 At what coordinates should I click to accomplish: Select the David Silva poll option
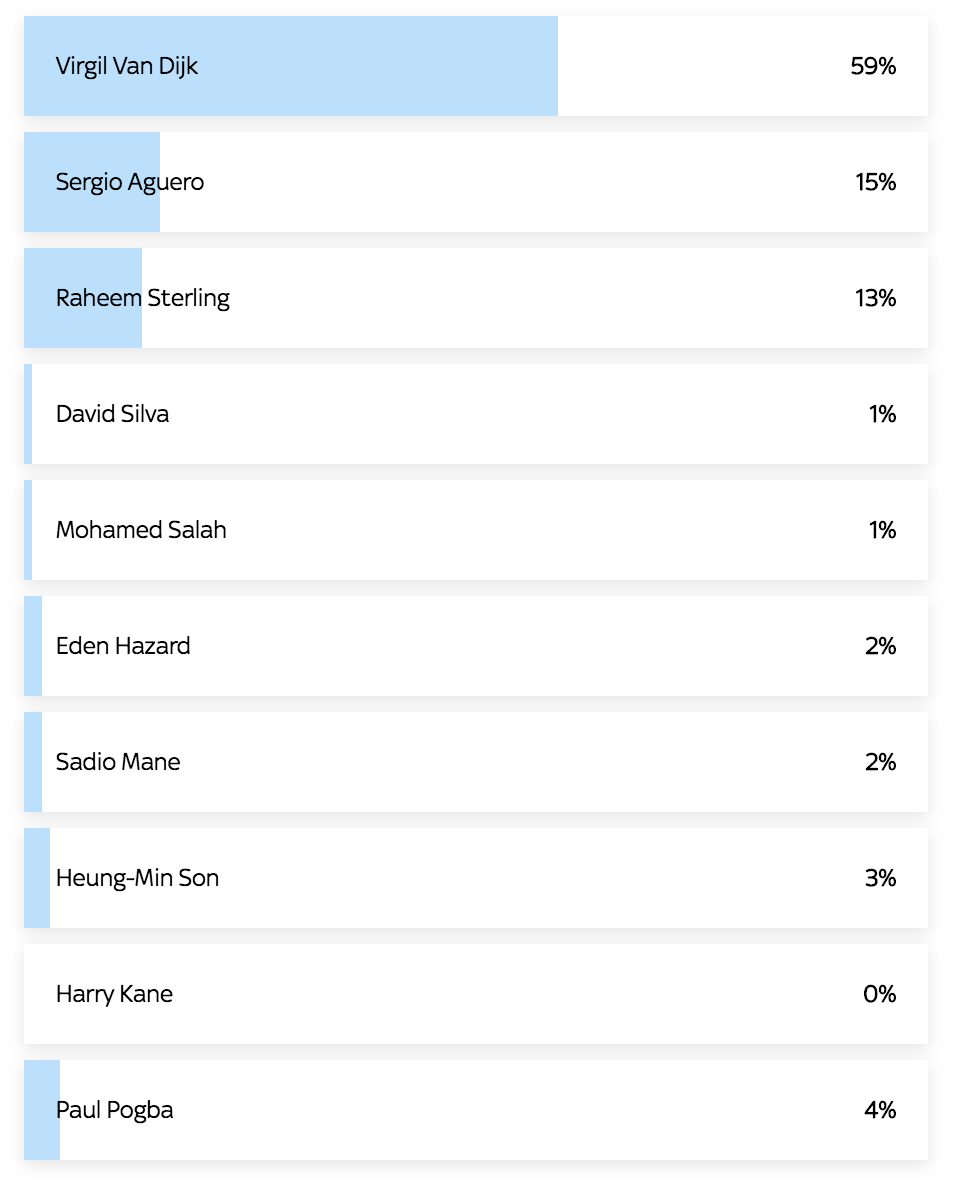[112, 414]
